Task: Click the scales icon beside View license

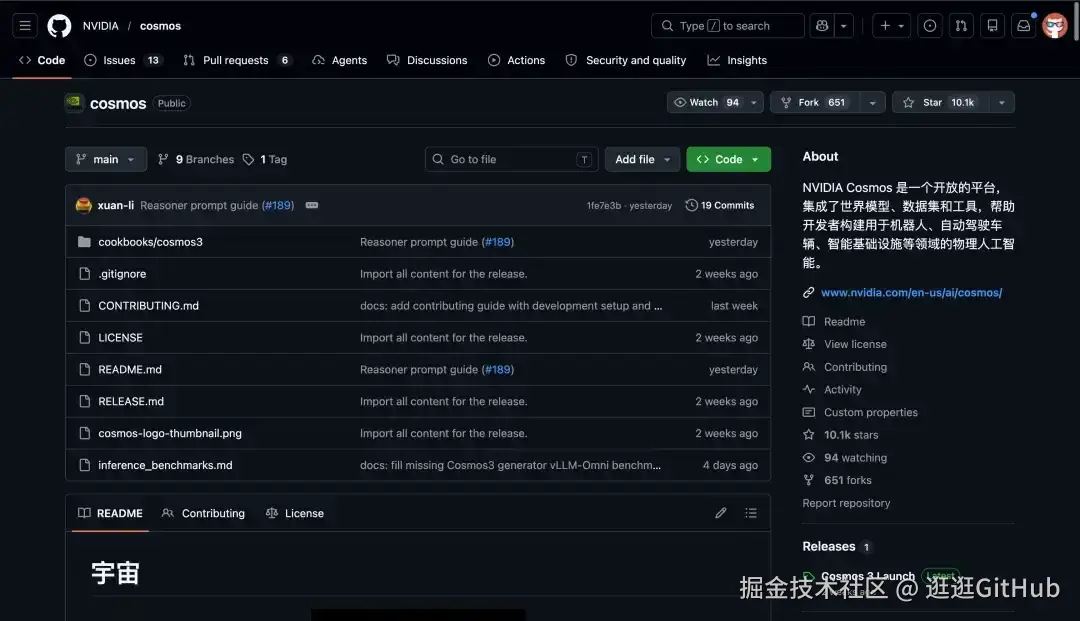Action: click(809, 344)
